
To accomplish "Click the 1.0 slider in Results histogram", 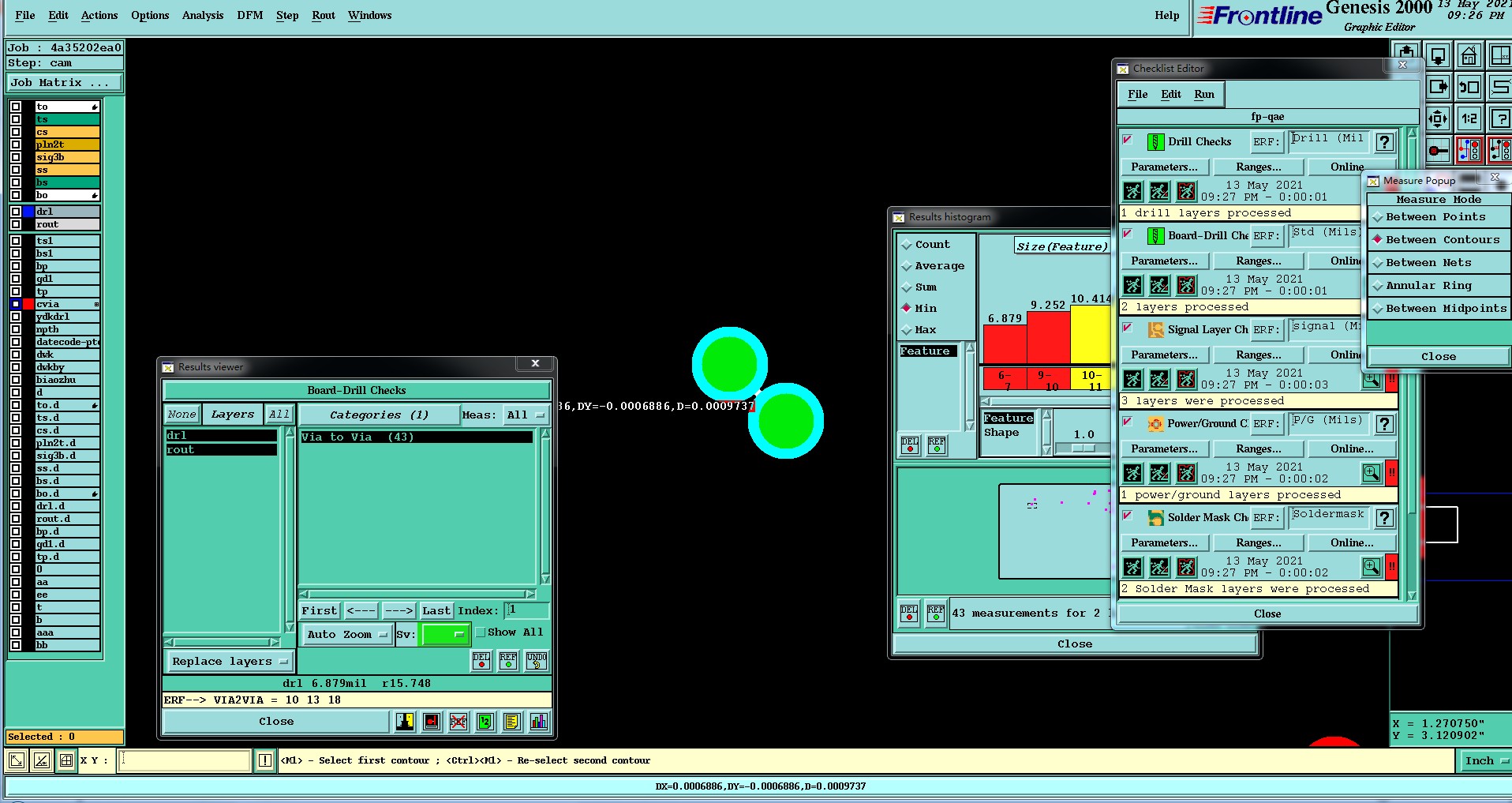I will (x=1083, y=448).
